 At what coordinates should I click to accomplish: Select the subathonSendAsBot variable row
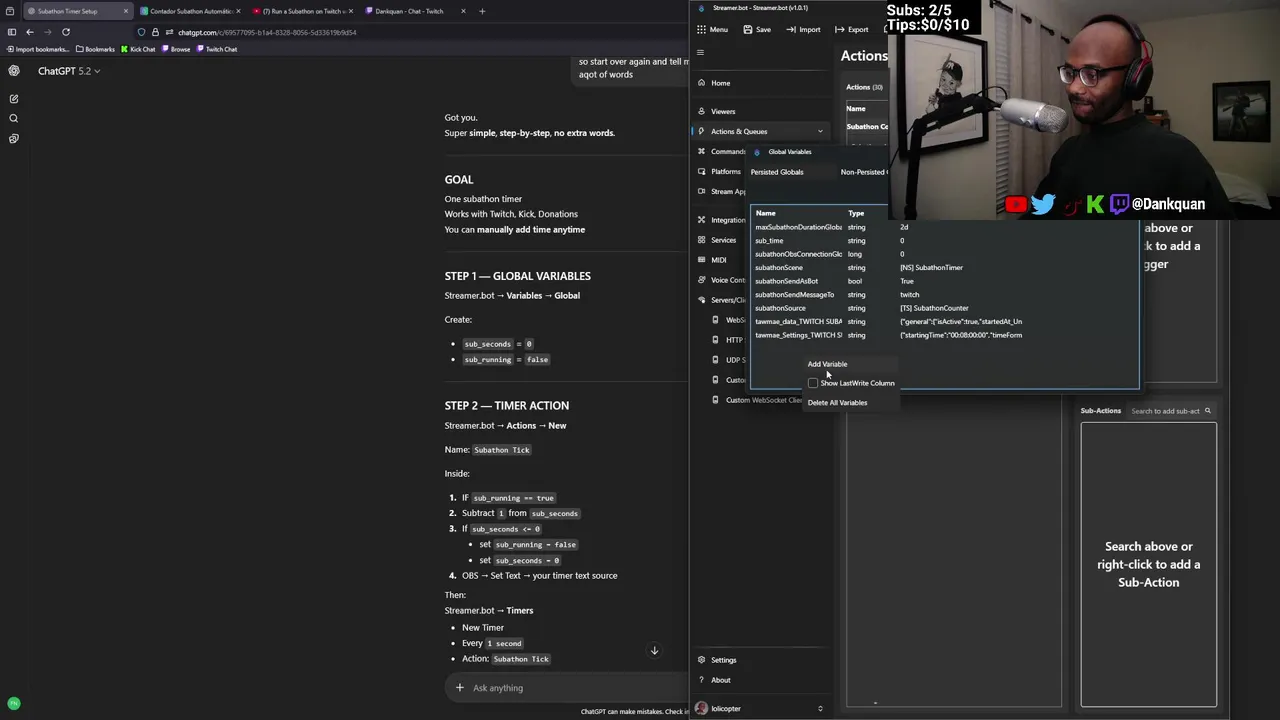coord(944,281)
